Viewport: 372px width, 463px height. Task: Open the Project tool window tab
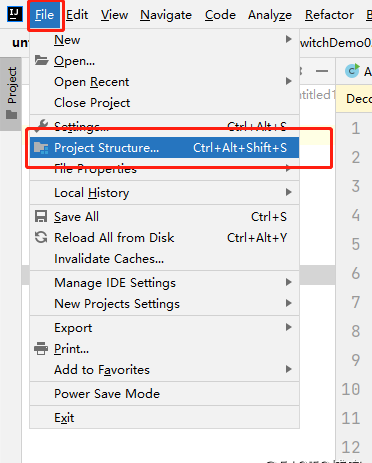pyautogui.click(x=12, y=93)
